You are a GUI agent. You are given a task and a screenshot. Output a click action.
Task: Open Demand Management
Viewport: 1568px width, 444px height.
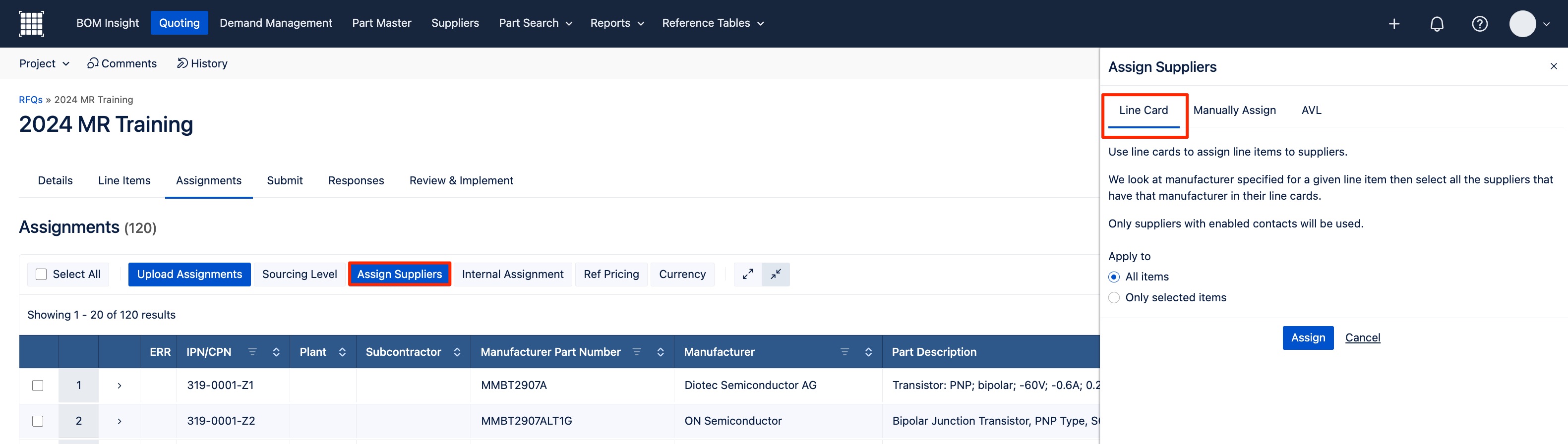(x=276, y=23)
